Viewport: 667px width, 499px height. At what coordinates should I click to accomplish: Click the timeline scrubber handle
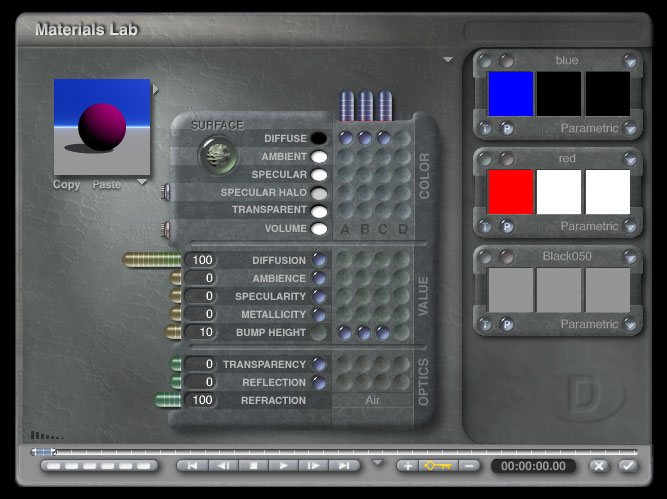43,451
